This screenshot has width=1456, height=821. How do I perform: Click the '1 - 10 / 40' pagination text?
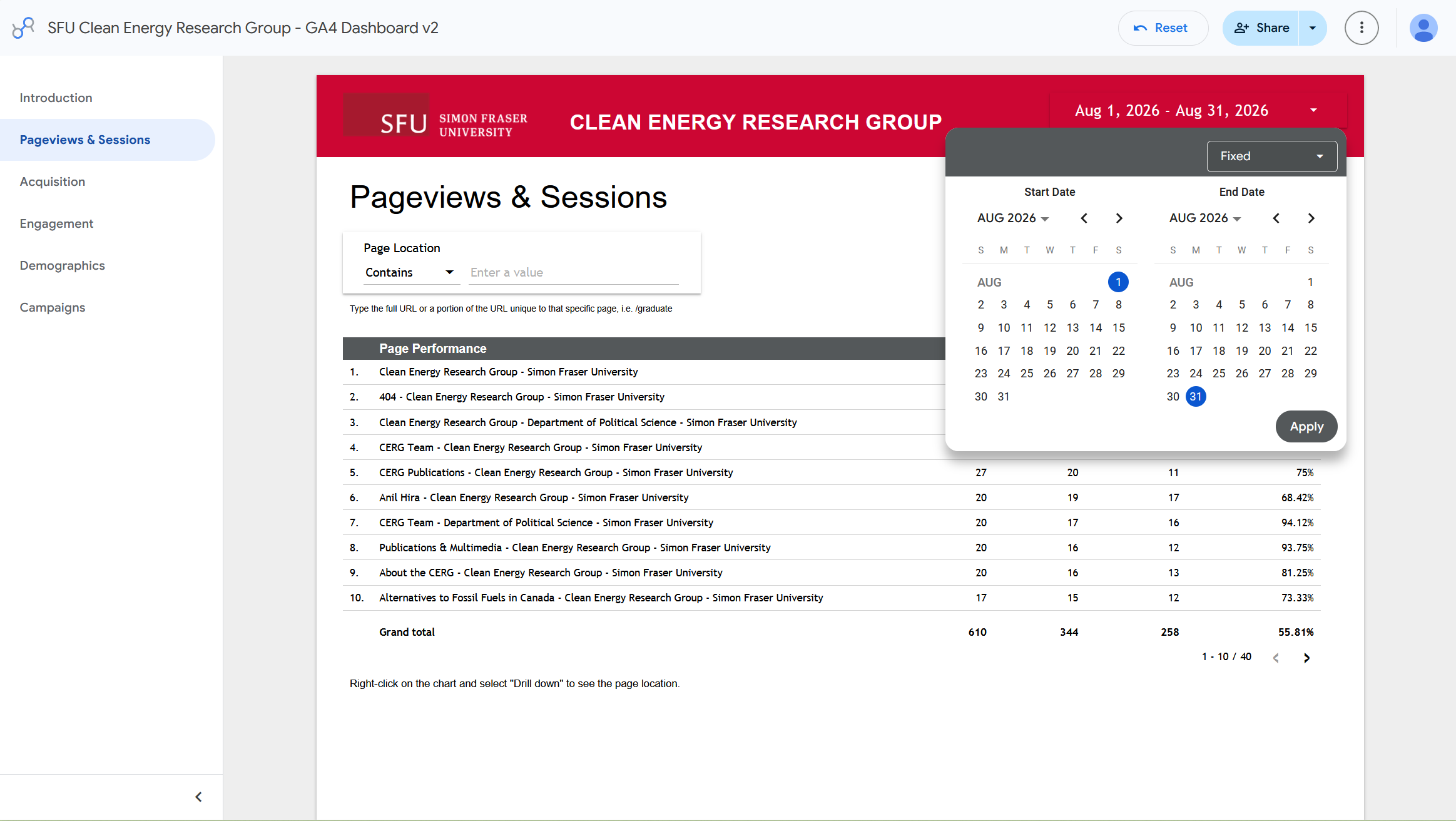pos(1226,656)
